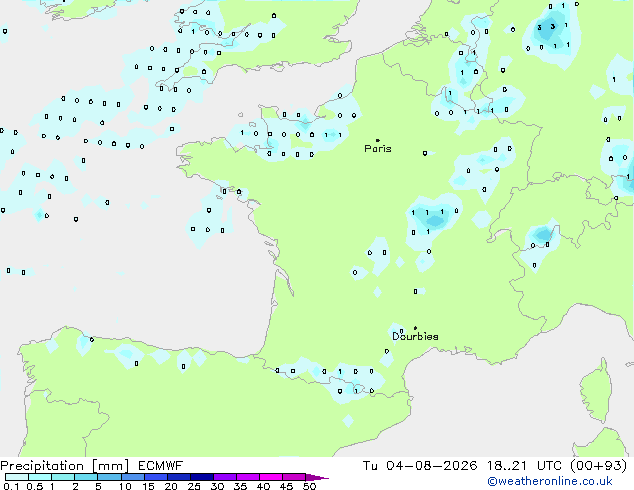The height and width of the screenshot is (490, 634).
Task: Click the purple 30 mm legend swatch
Action: (x=225, y=477)
